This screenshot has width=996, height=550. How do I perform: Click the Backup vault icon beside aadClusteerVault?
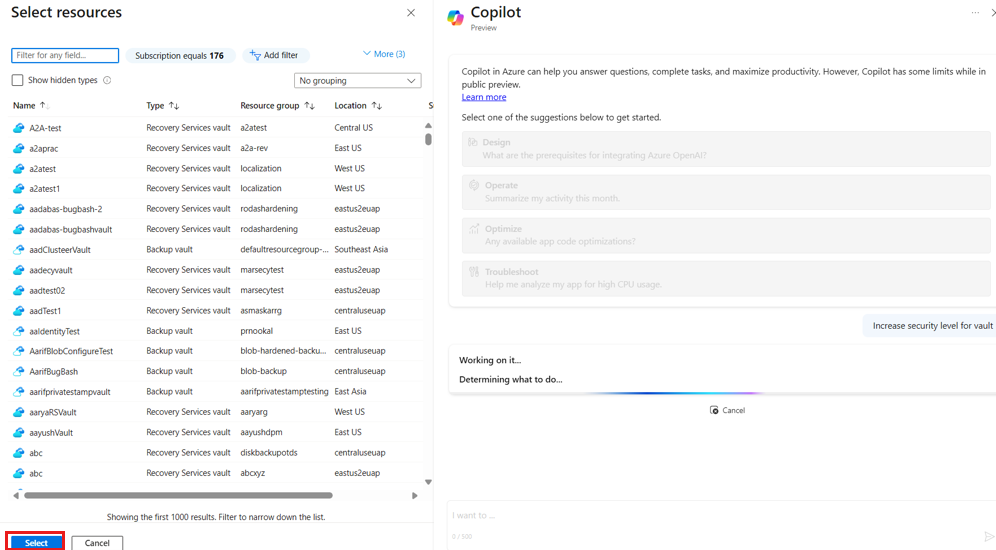coord(18,250)
